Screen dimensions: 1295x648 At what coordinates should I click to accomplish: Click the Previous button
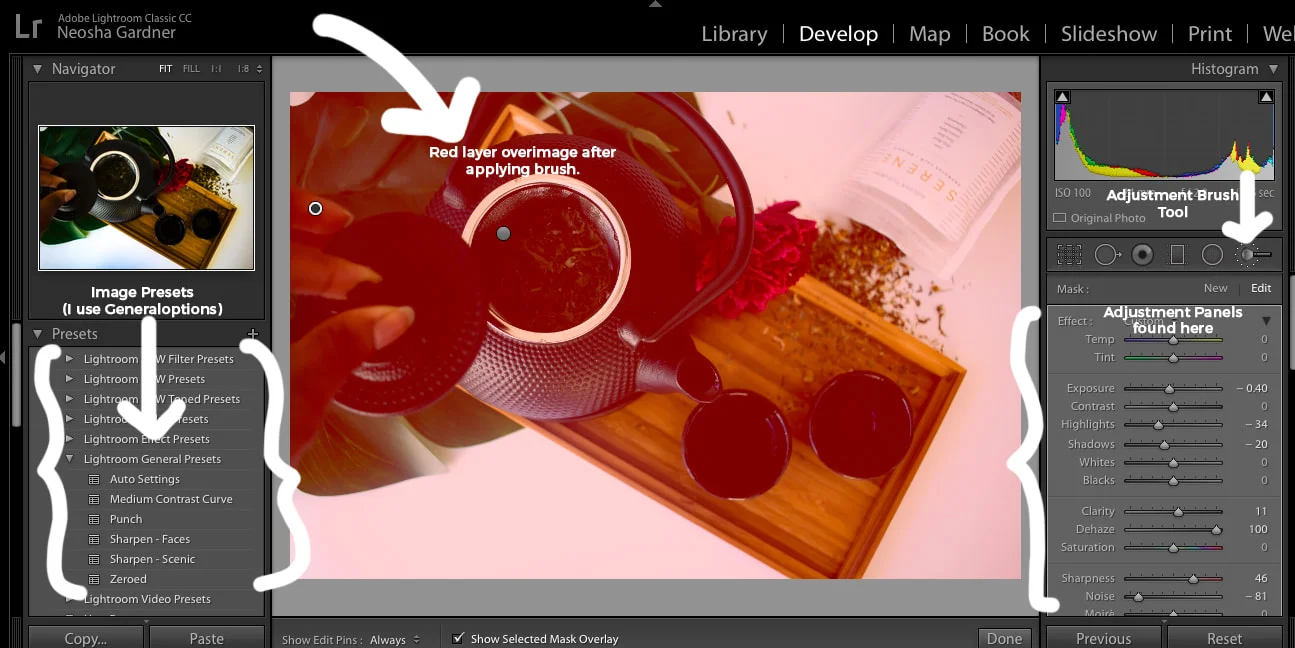click(x=1103, y=638)
